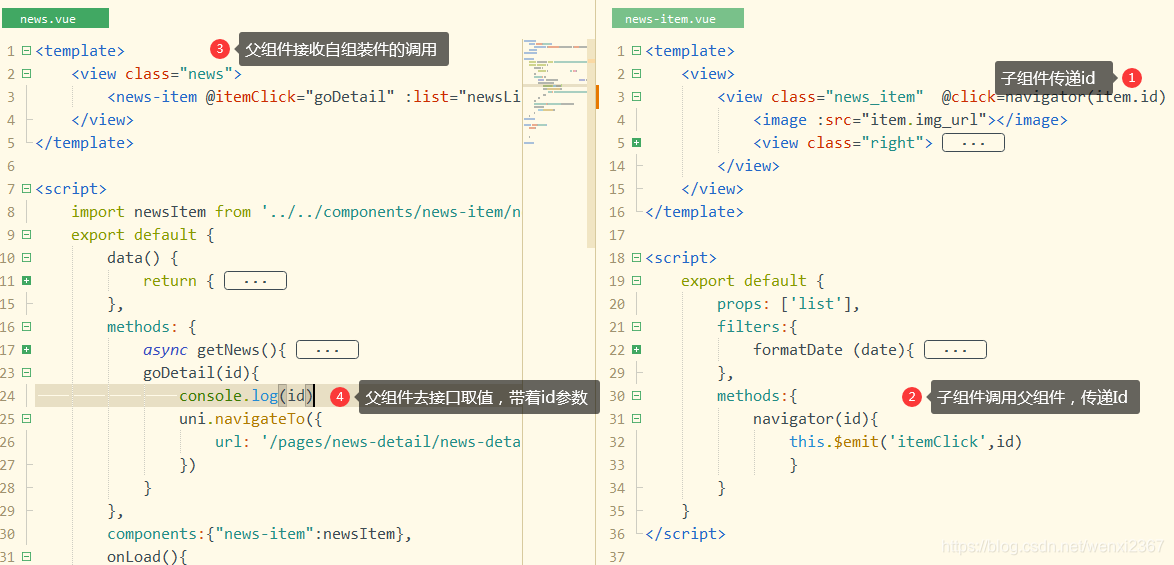
Task: Expand the folded return block marker
Action: 26,281
